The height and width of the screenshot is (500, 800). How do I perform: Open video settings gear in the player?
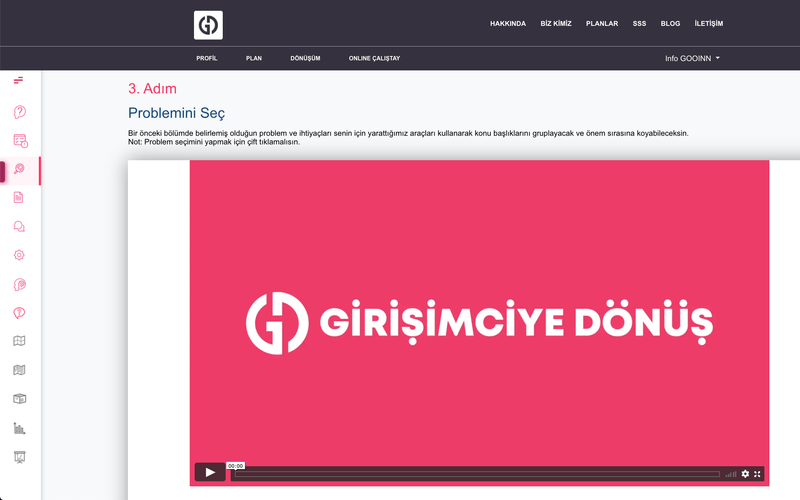click(x=745, y=473)
